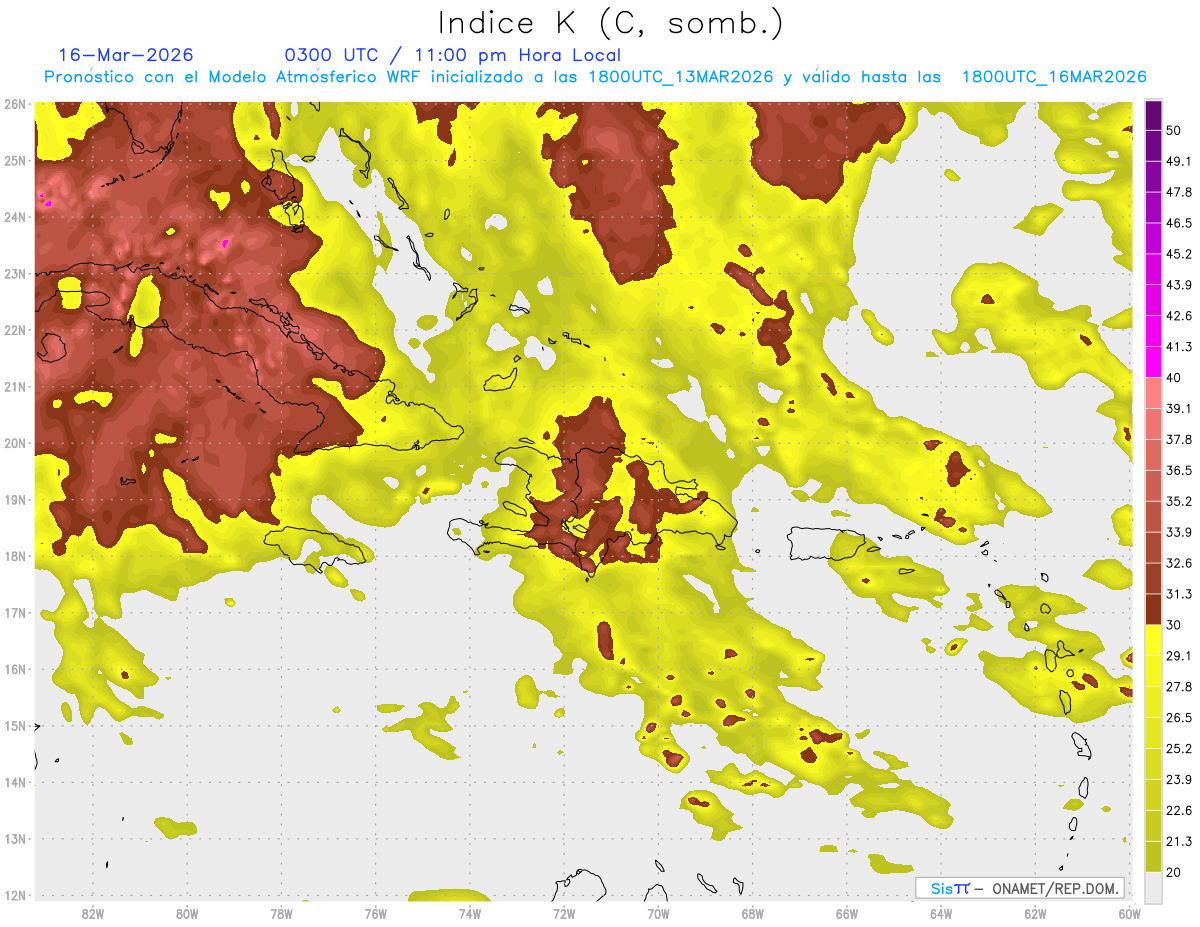
Task: Click the color scale label "36.5"
Action: tap(1178, 470)
